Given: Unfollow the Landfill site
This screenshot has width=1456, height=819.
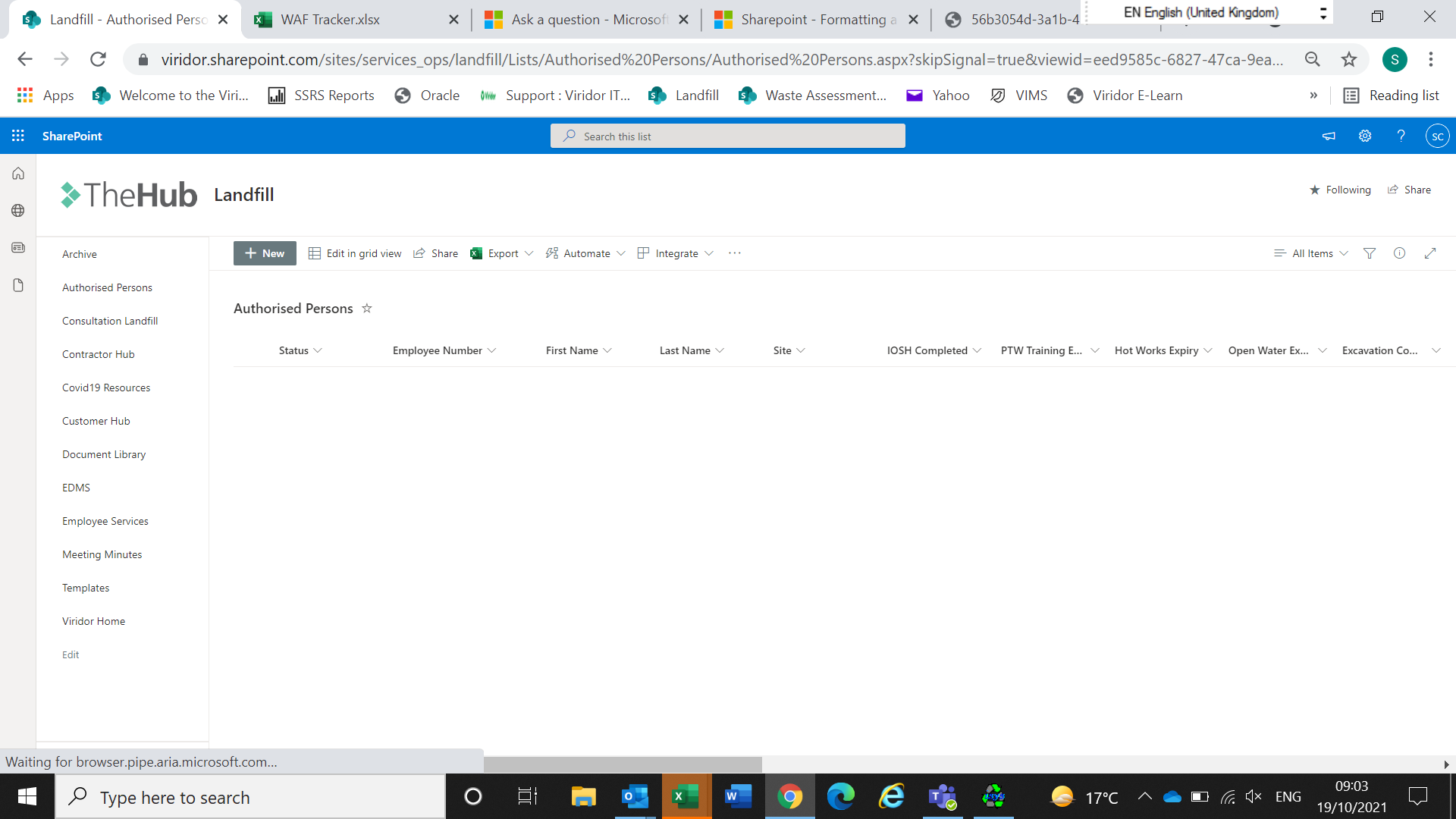Looking at the screenshot, I should pyautogui.click(x=1341, y=190).
